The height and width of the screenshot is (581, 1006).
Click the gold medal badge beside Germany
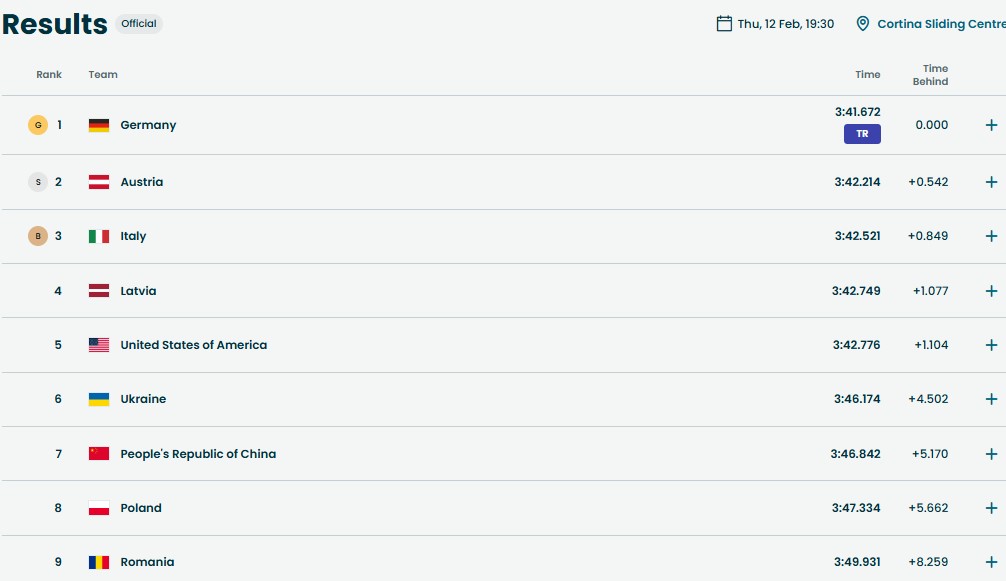(38, 125)
